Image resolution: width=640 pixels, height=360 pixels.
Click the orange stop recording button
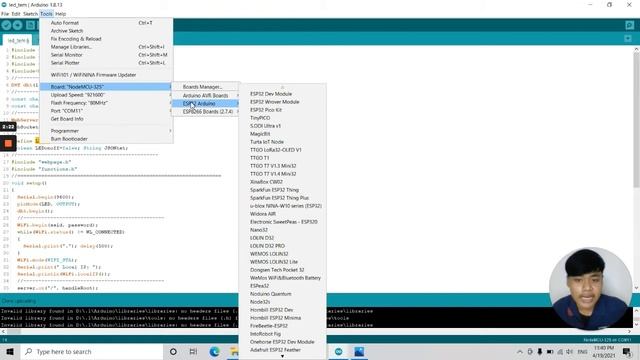point(8,143)
